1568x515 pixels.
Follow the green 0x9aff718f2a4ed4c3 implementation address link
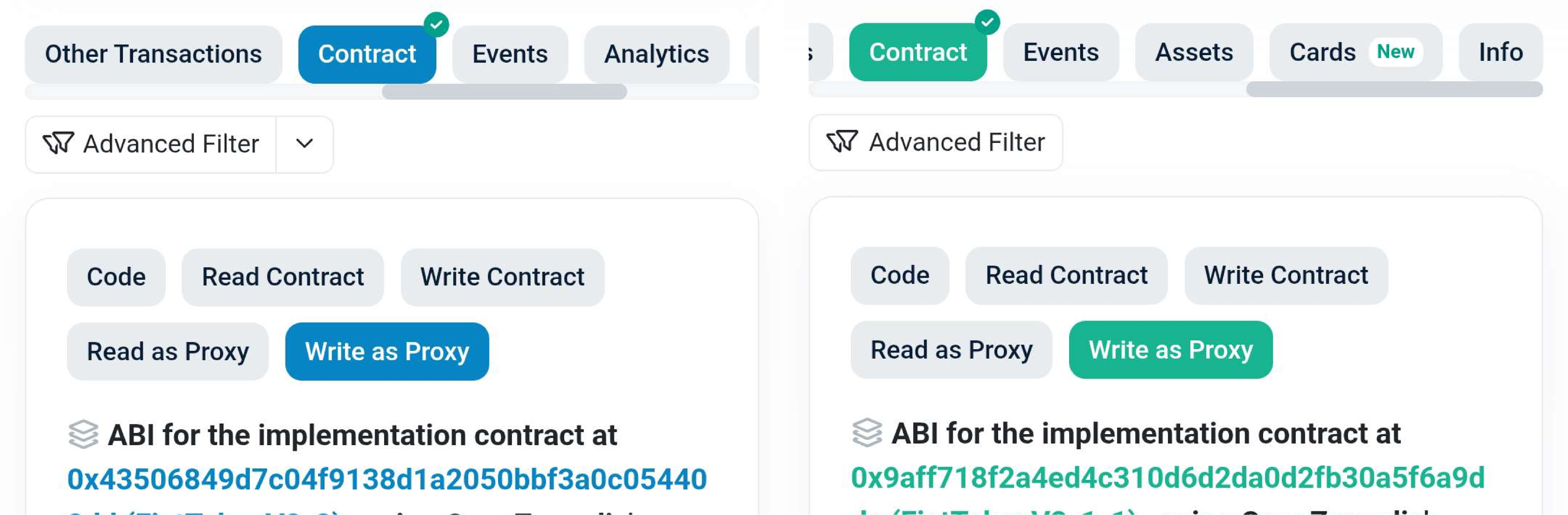coord(1167,477)
